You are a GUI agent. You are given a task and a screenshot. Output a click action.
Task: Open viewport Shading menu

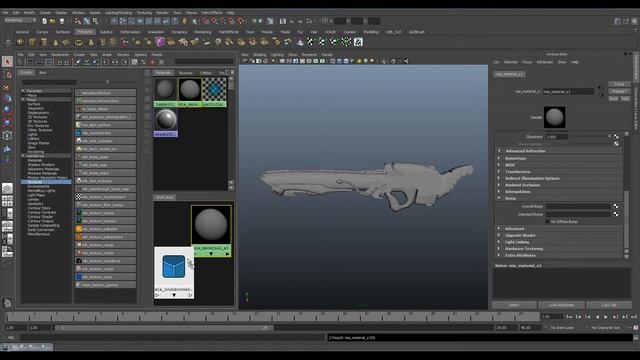[x=260, y=55]
